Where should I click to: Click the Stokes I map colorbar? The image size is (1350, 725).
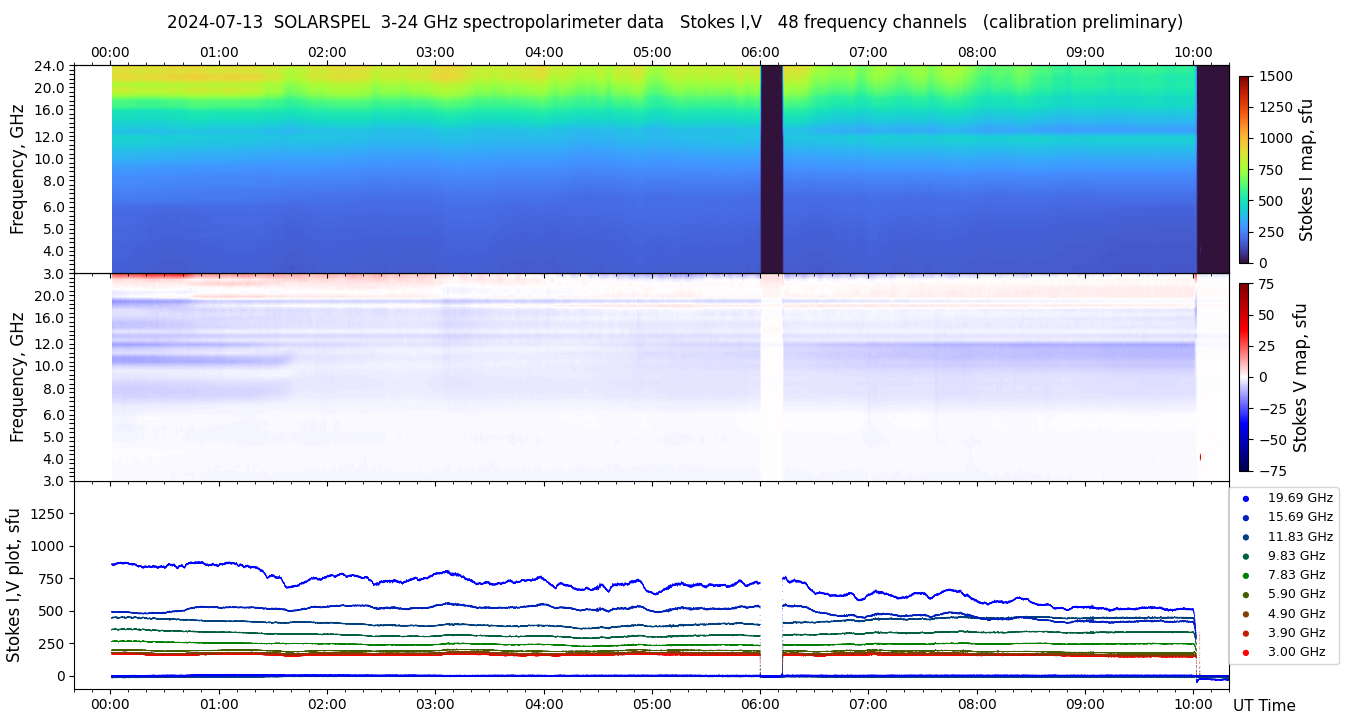[1244, 169]
